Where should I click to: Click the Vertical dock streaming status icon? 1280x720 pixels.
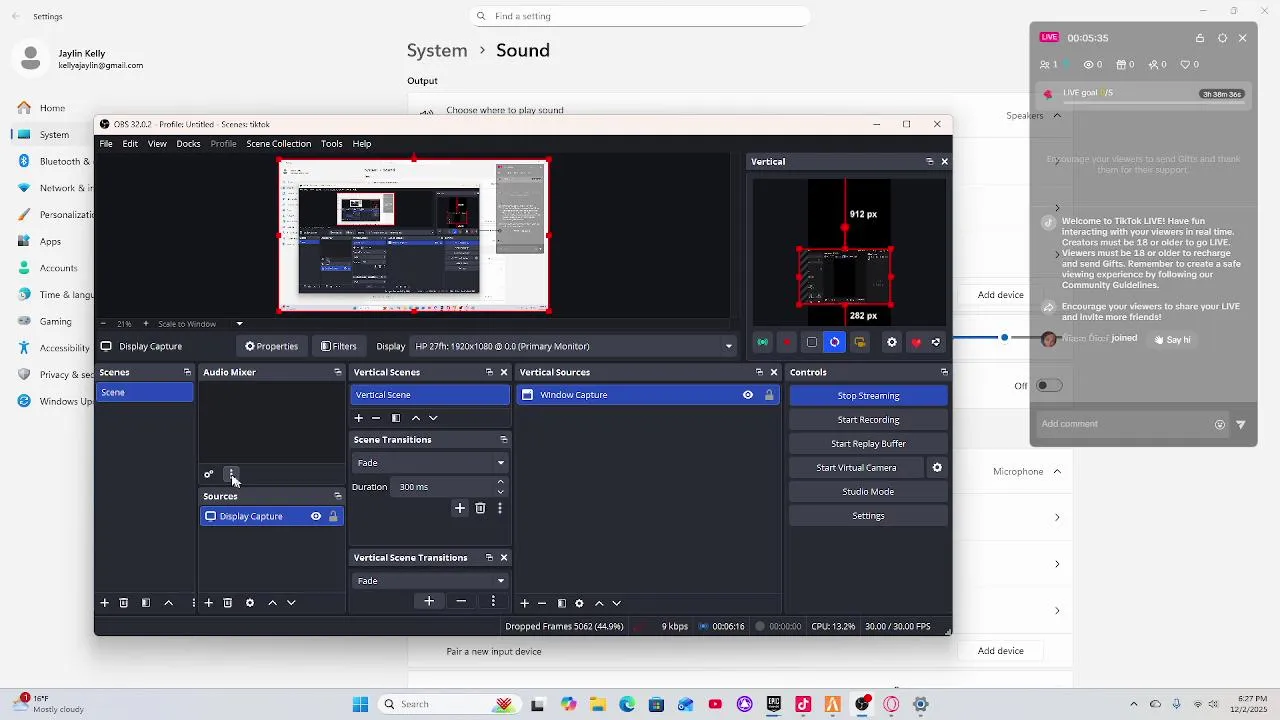[x=763, y=342]
